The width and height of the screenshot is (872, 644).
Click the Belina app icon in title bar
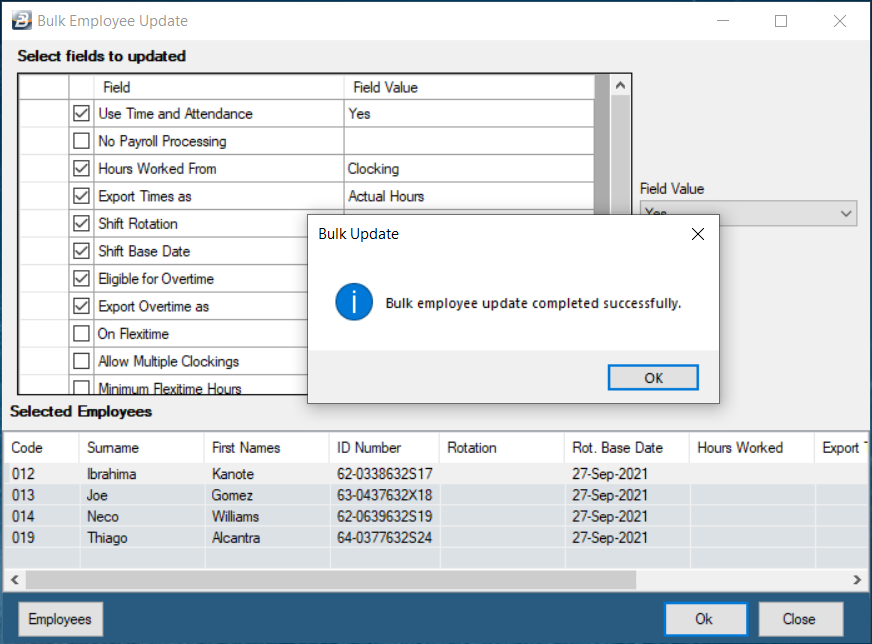(x=22, y=21)
